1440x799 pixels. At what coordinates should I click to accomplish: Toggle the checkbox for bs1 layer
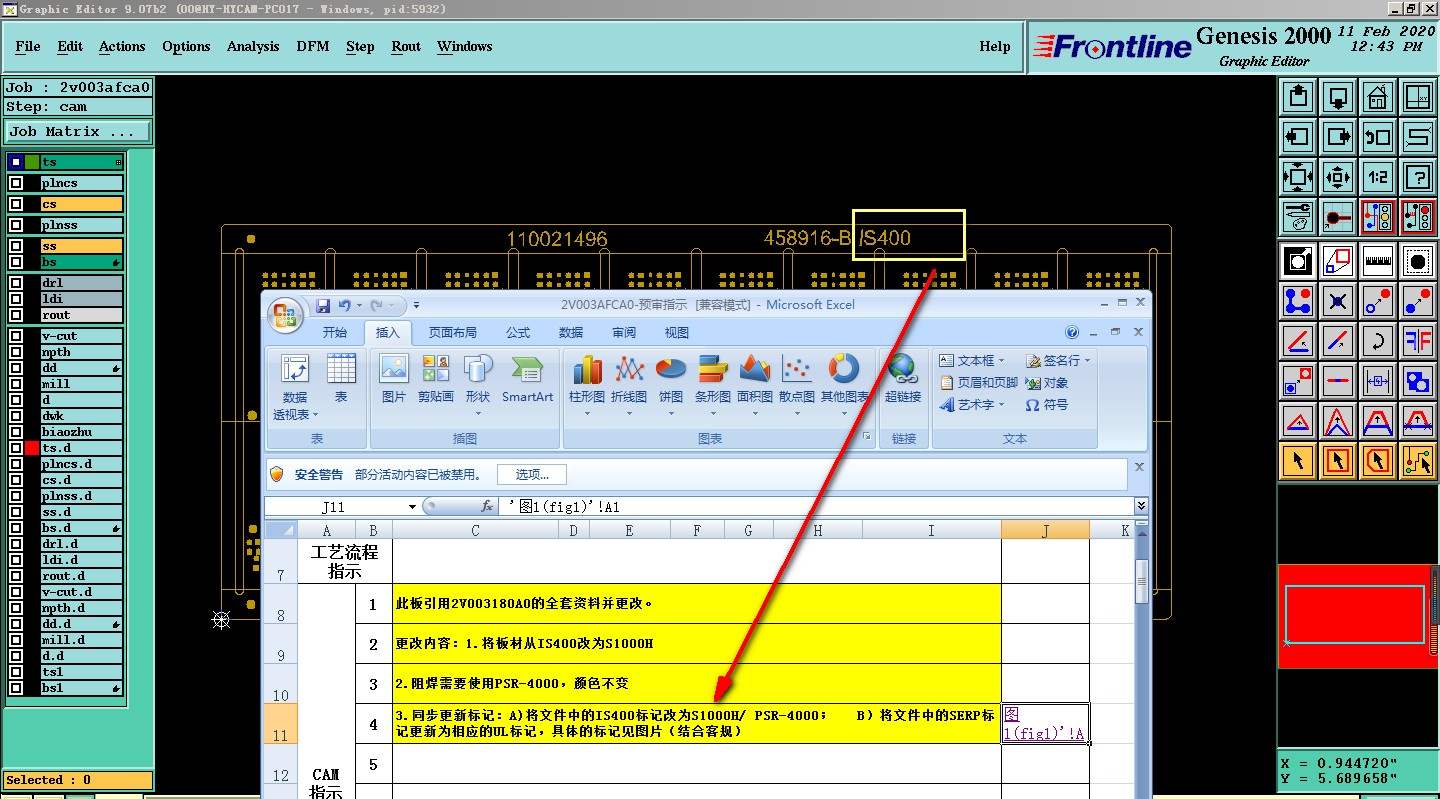click(x=16, y=688)
